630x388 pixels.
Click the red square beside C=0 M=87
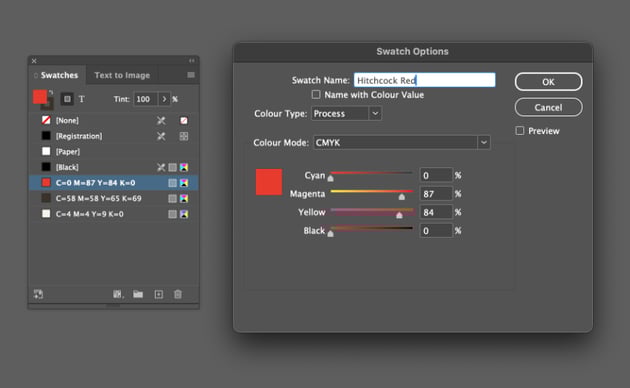click(46, 183)
